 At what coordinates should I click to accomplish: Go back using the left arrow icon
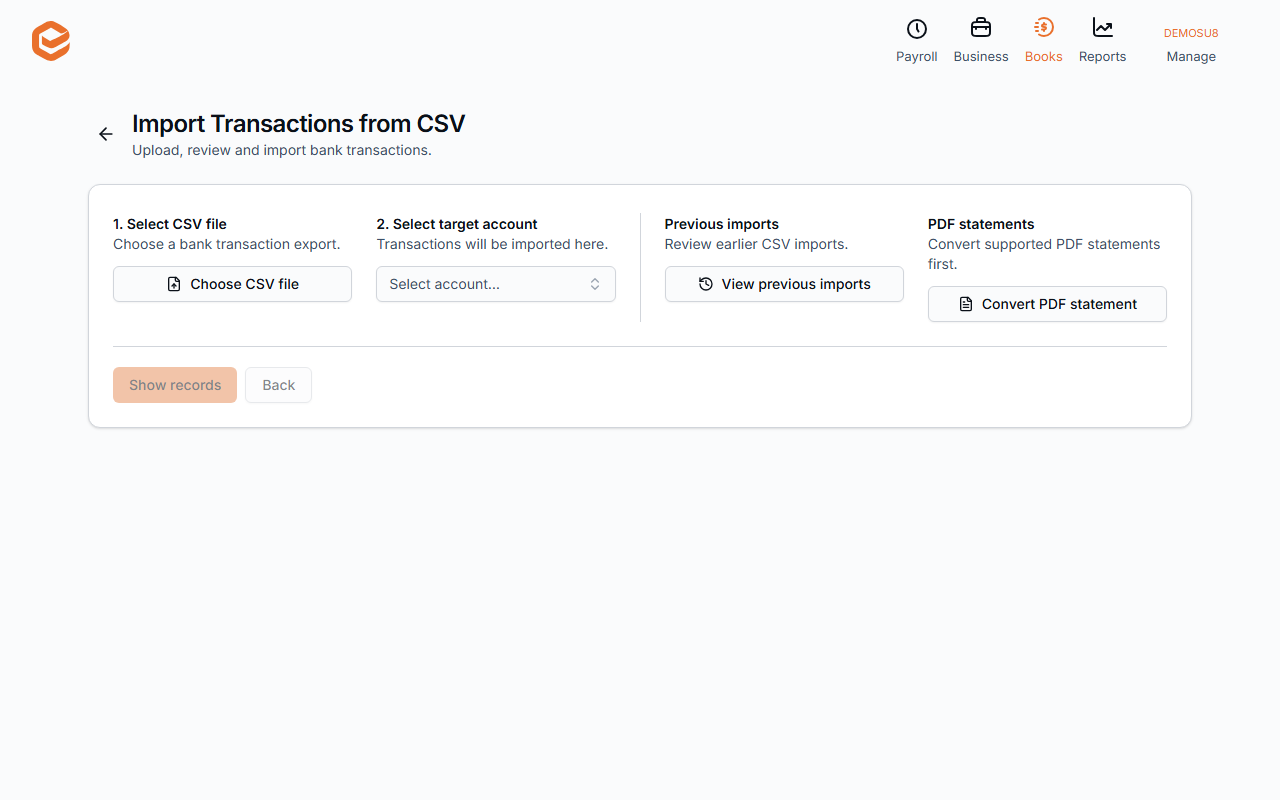click(106, 134)
